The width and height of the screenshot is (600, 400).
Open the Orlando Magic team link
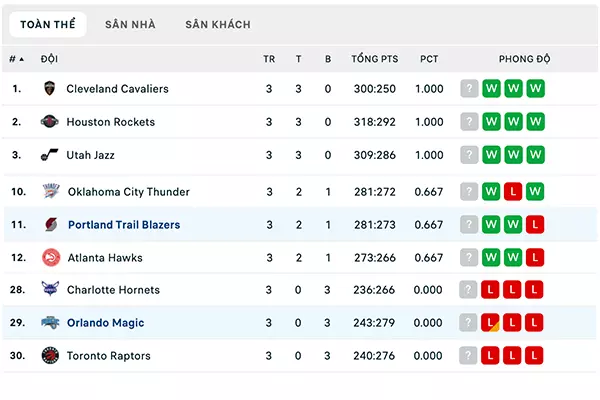coord(106,323)
